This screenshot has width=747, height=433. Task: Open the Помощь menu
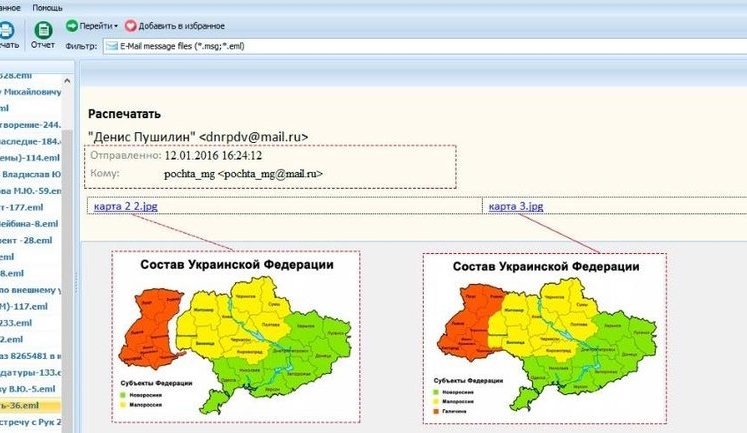47,8
